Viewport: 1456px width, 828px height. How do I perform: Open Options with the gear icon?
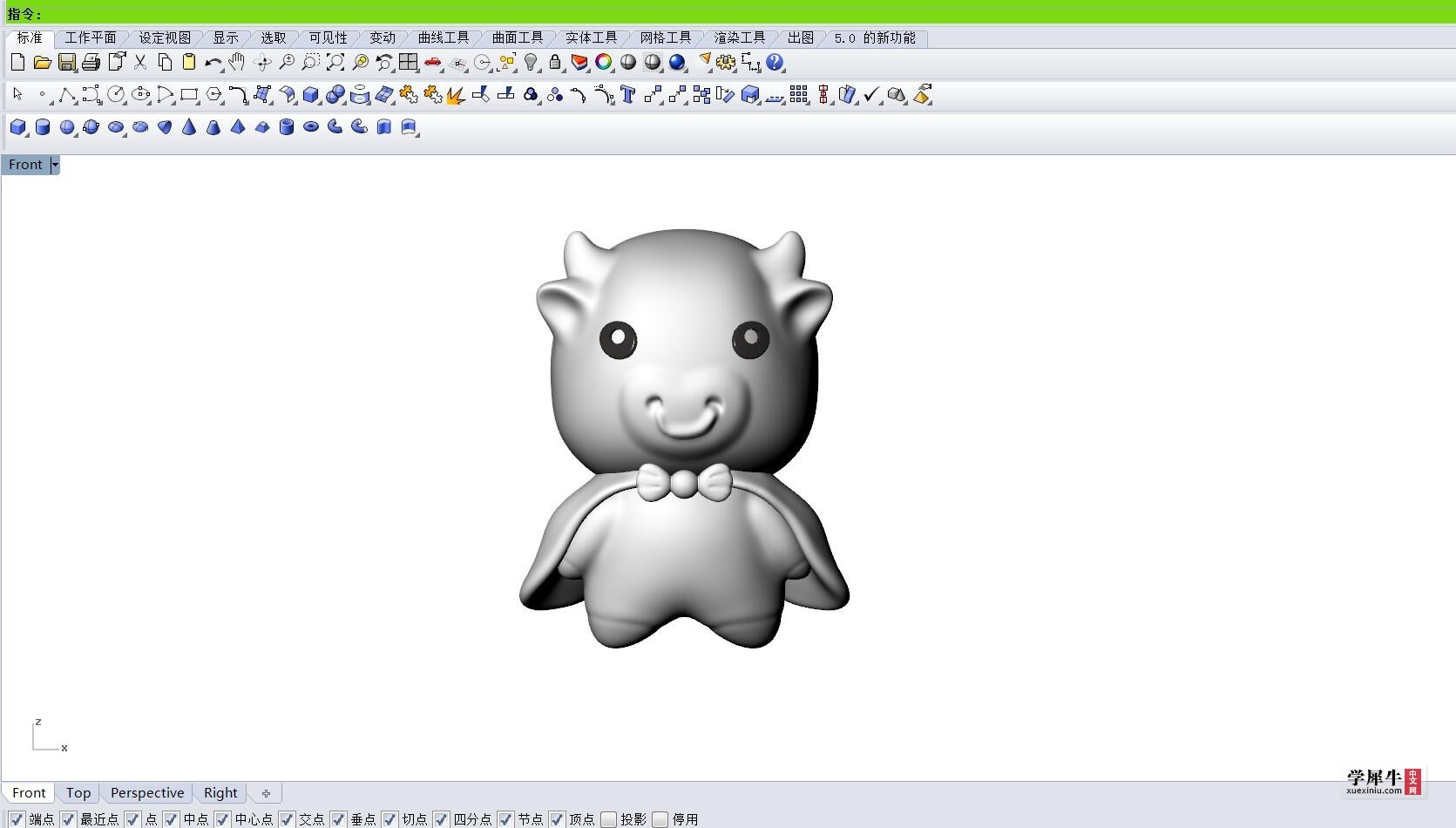click(726, 62)
